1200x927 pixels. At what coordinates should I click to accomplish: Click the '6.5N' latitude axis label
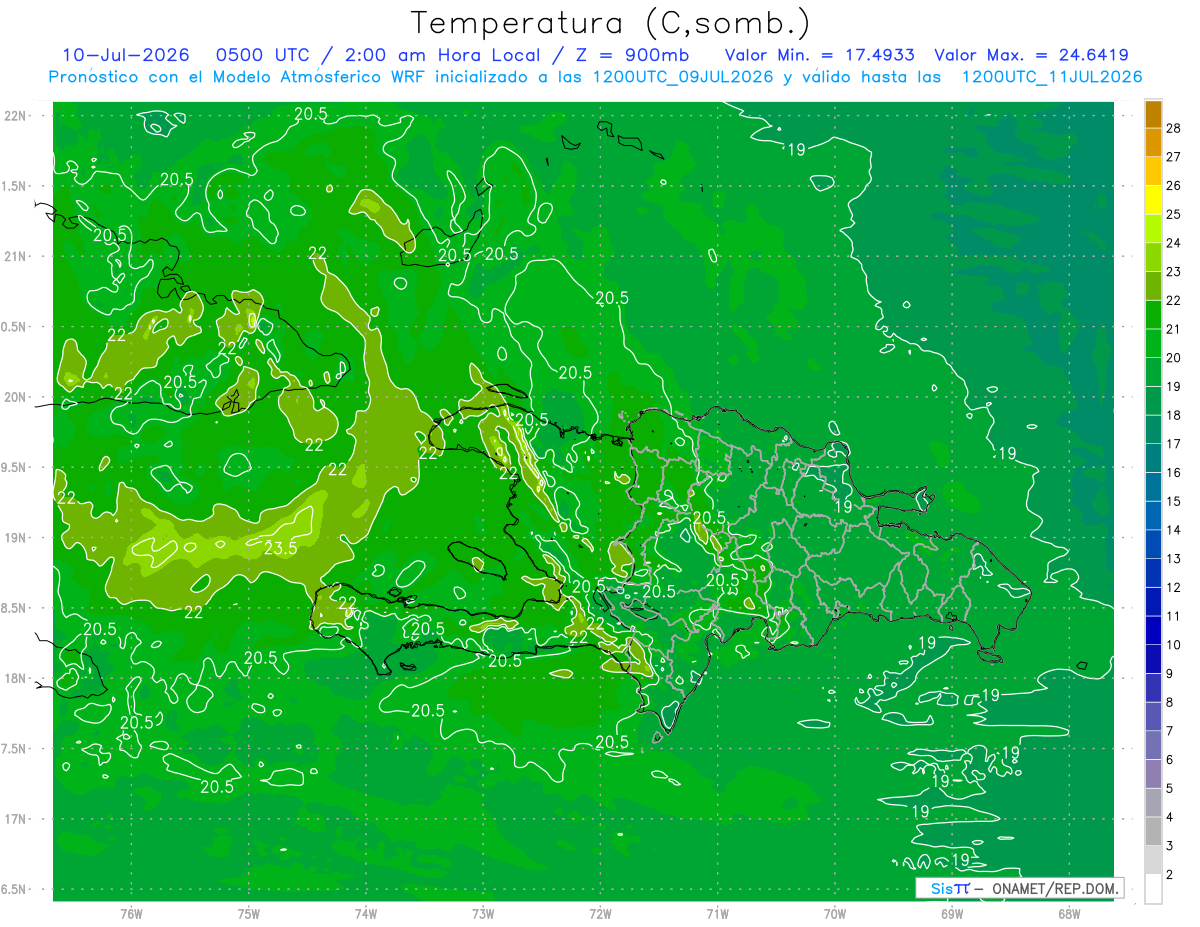click(x=13, y=889)
